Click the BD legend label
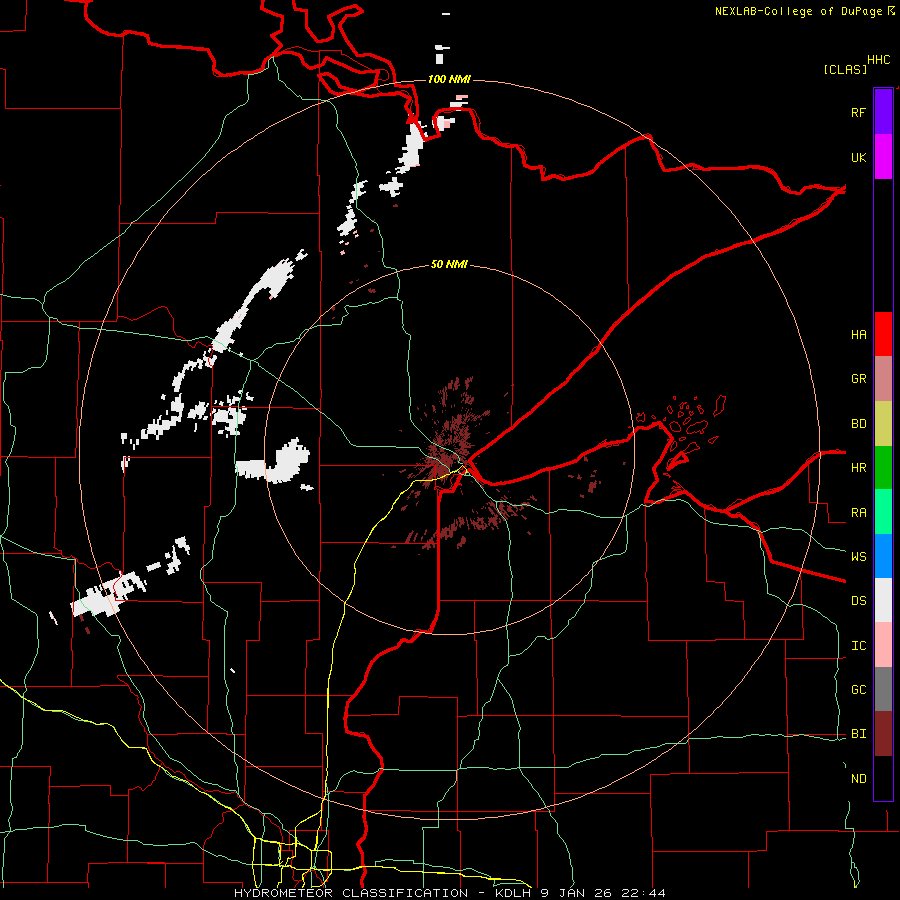This screenshot has width=900, height=900. (858, 424)
